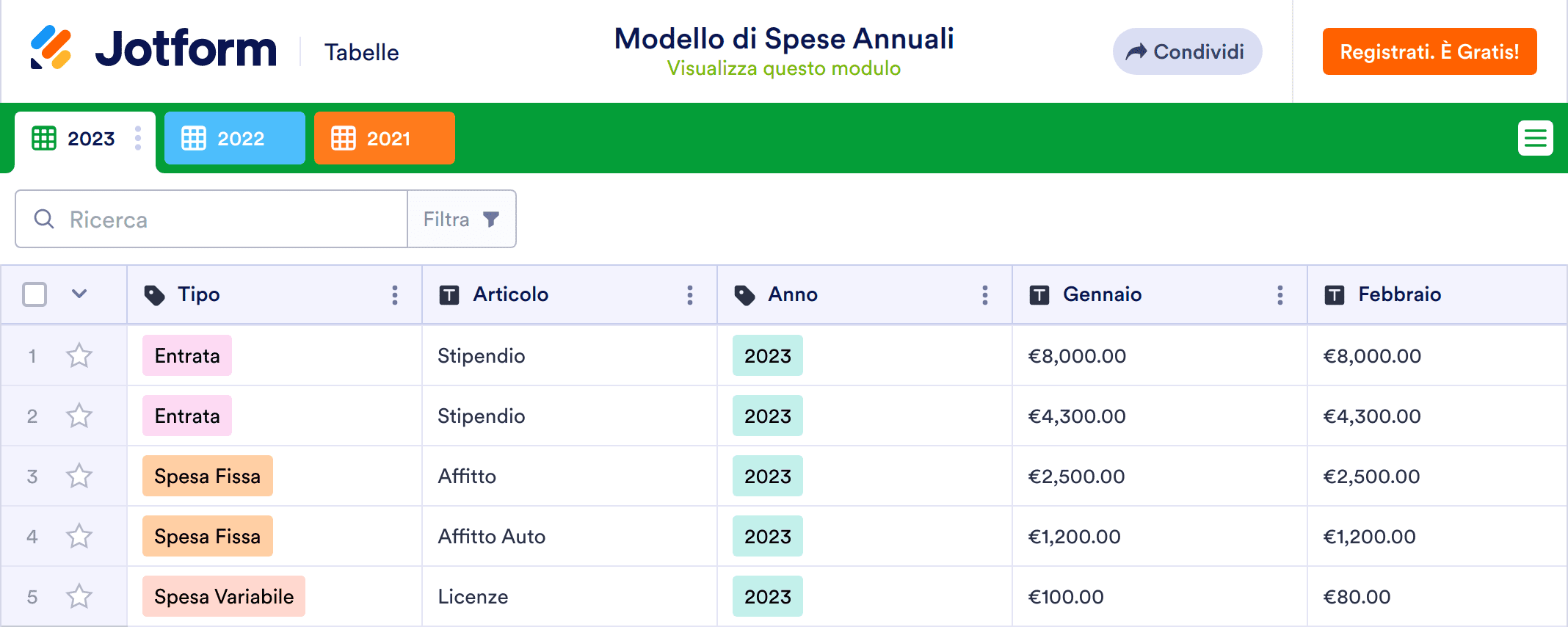Open Gennaio column three-dot menu
Viewport: 1568px width, 627px height.
pyautogui.click(x=1280, y=295)
